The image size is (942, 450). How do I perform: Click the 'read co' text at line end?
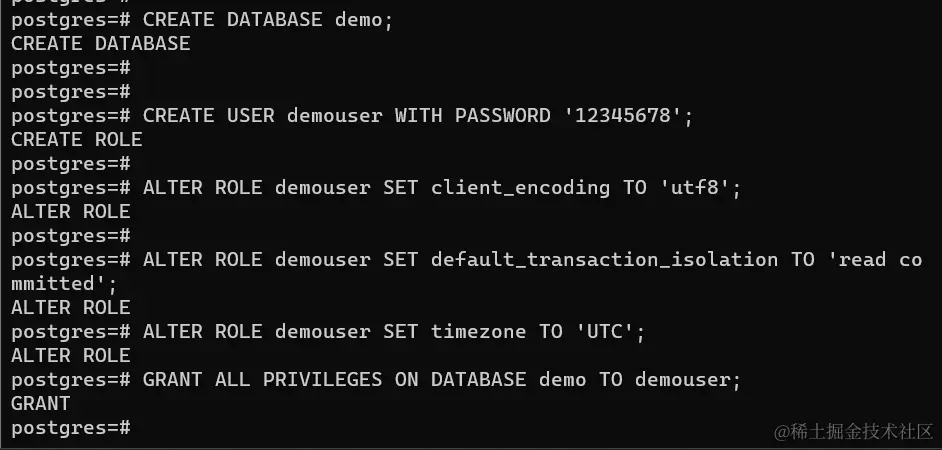[x=875, y=260]
